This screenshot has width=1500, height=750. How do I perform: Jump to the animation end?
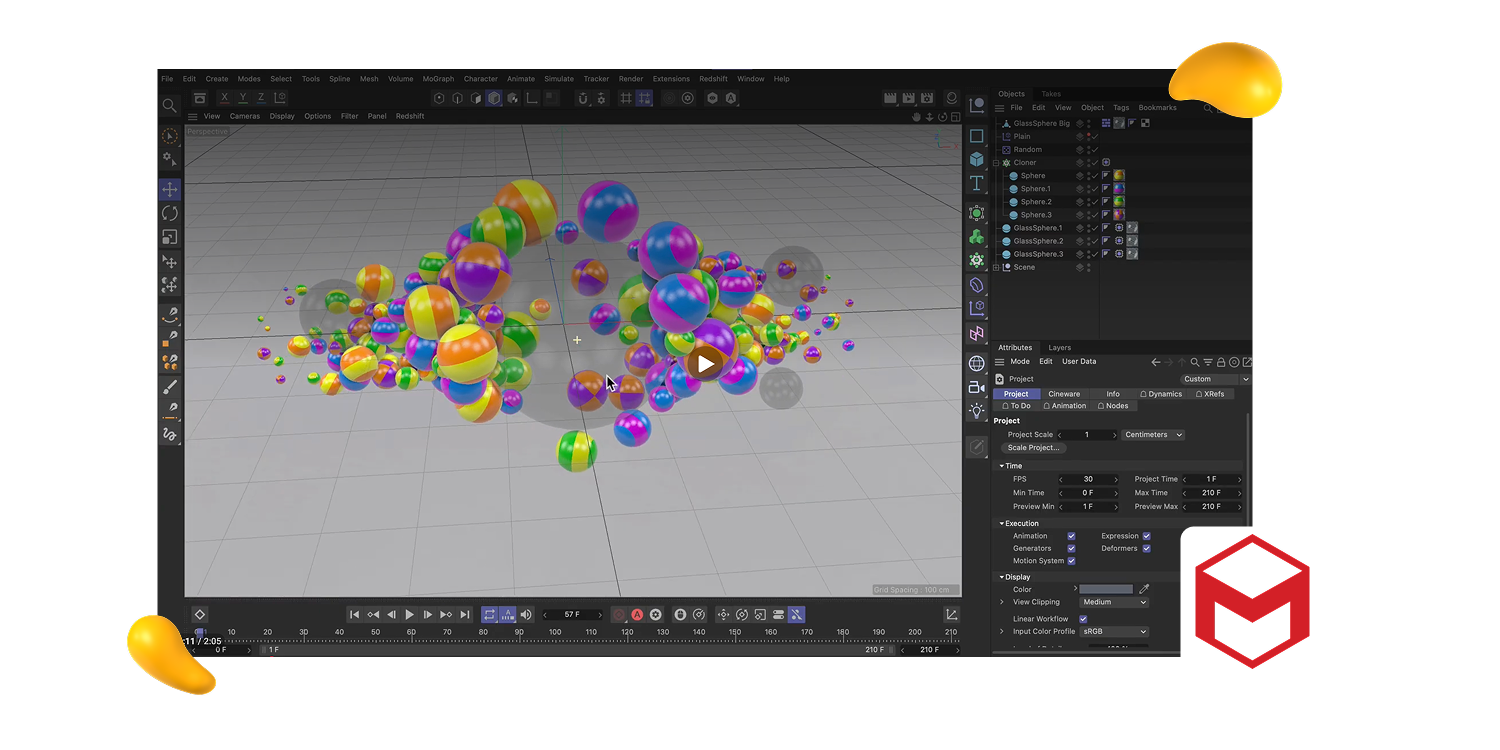465,614
